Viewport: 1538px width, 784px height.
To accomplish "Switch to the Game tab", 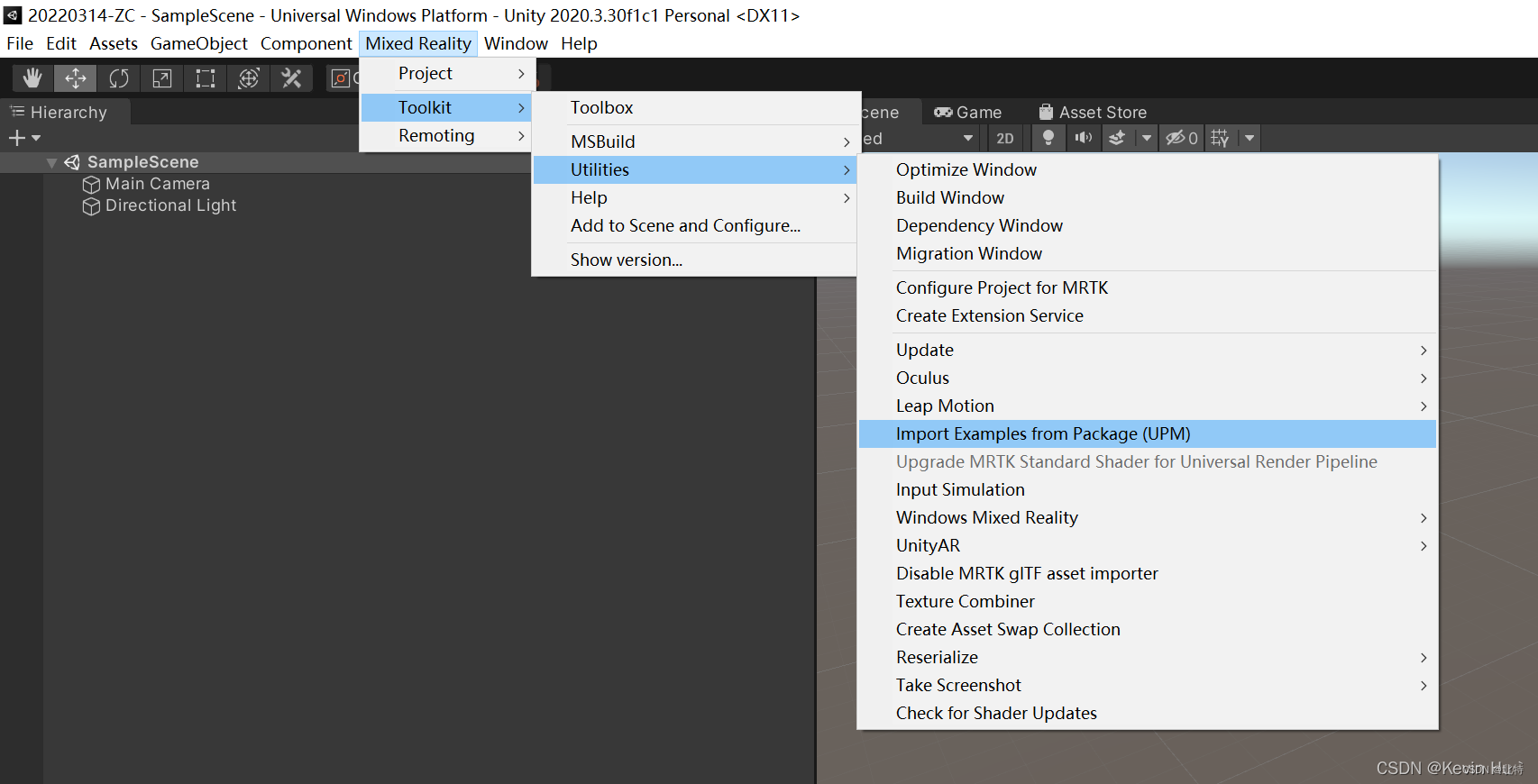I will tap(967, 112).
